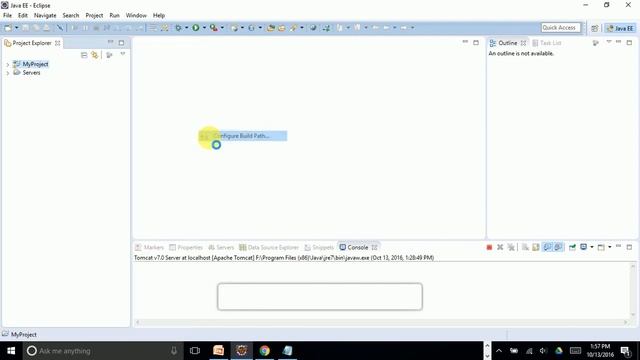The height and width of the screenshot is (360, 640).
Task: Open the Navigate menu
Action: point(45,16)
